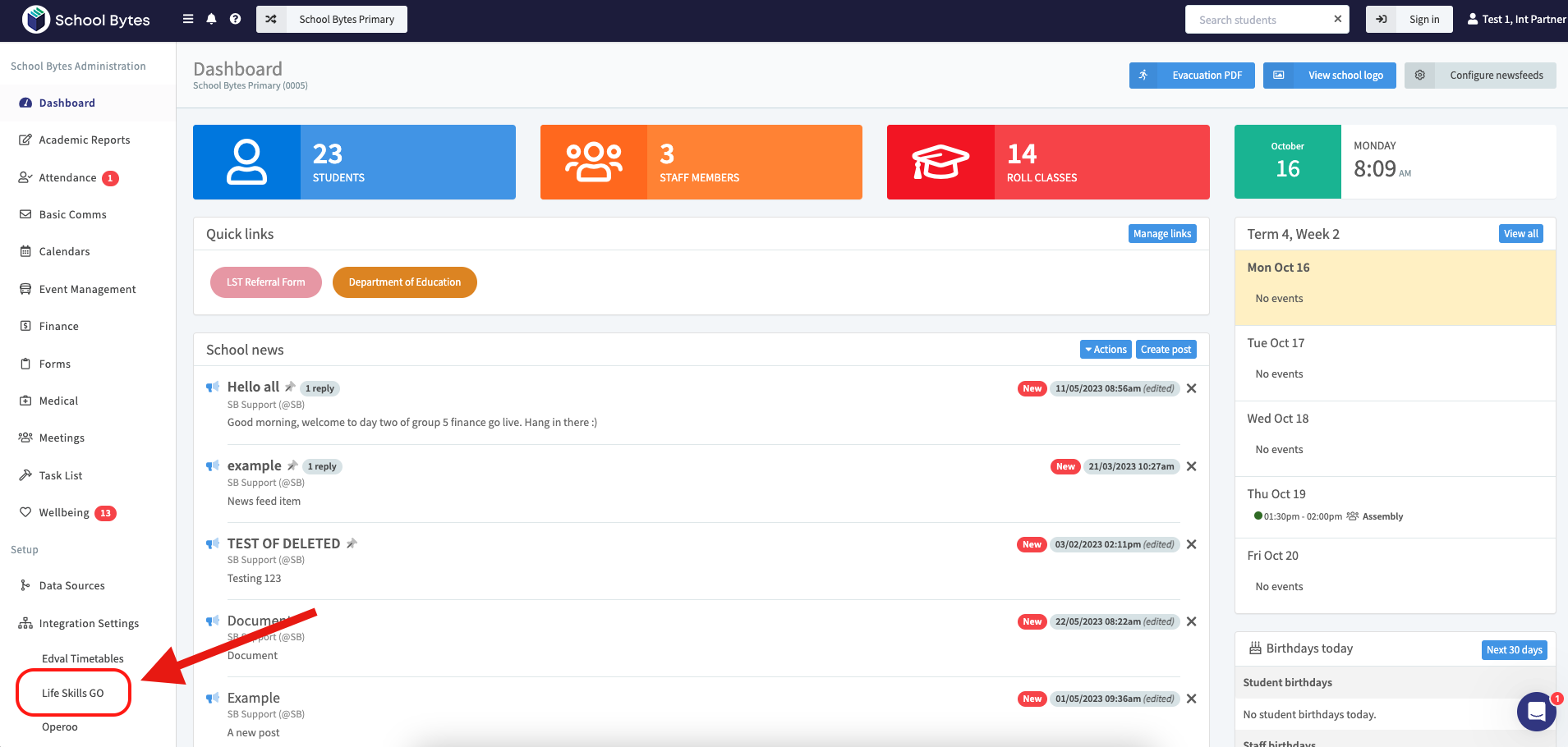Clear the student search field
The height and width of the screenshot is (747, 1568).
coord(1337,19)
